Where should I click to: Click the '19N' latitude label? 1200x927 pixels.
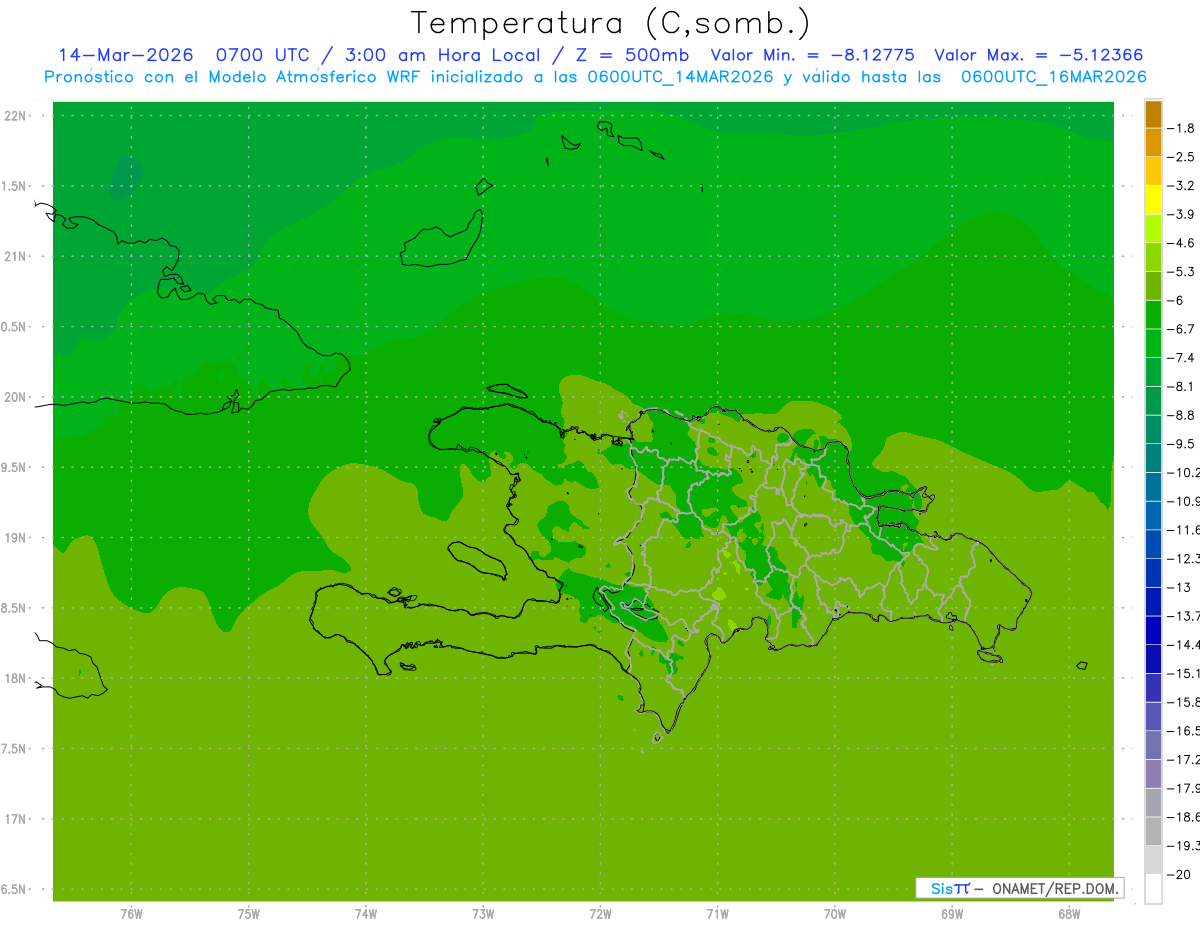tap(17, 538)
